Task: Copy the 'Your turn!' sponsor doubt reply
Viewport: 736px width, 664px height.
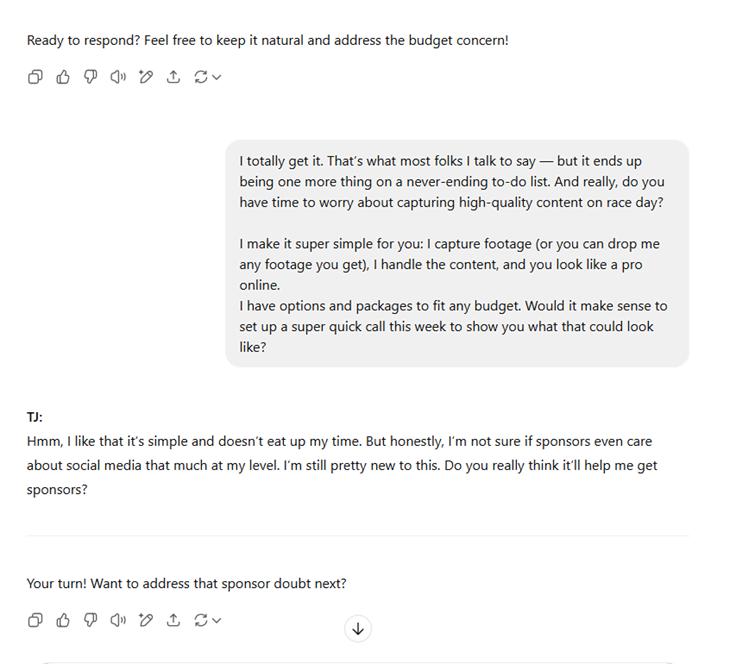Action: (x=35, y=620)
